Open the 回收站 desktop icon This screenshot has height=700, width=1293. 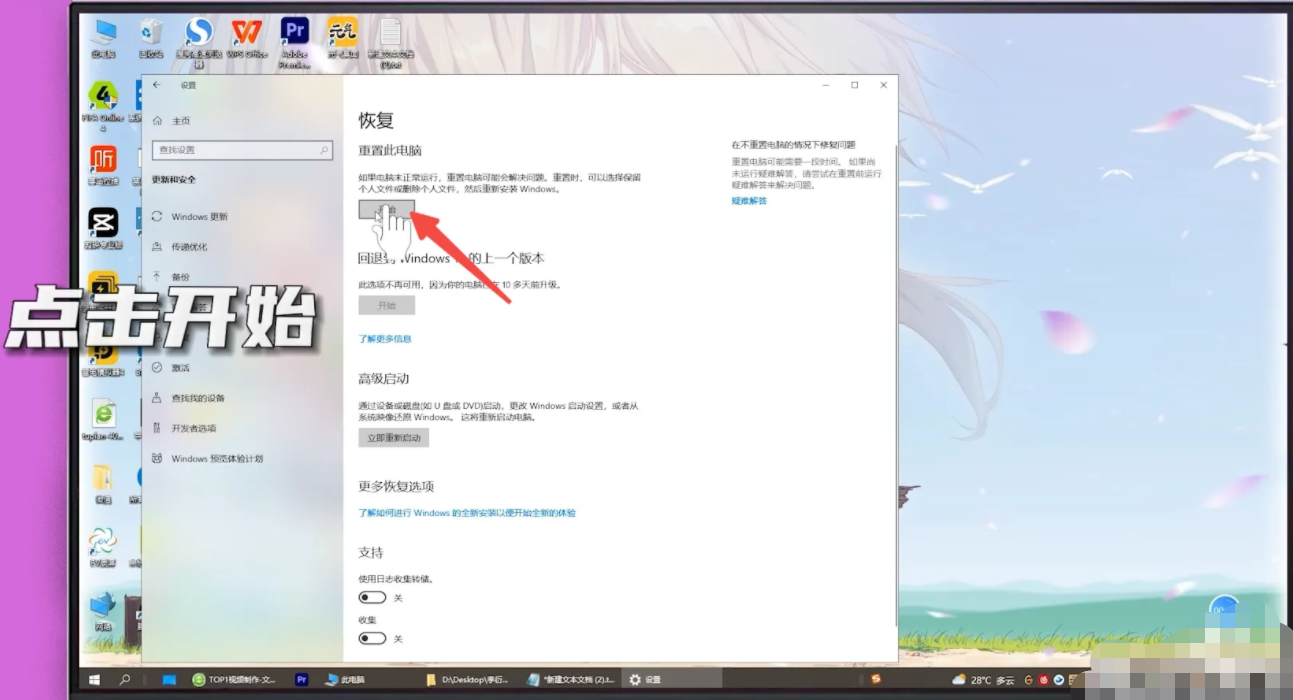click(151, 37)
